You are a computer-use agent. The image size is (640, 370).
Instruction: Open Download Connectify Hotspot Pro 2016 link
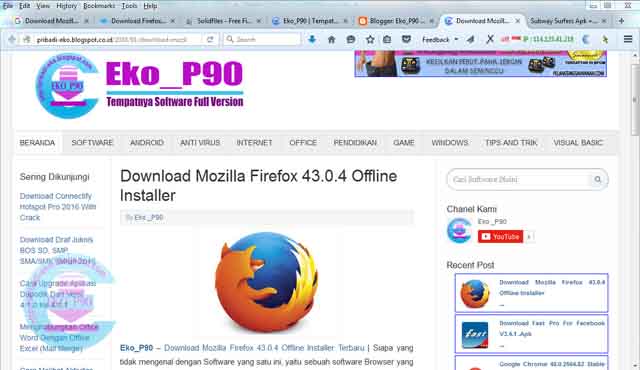click(58, 207)
